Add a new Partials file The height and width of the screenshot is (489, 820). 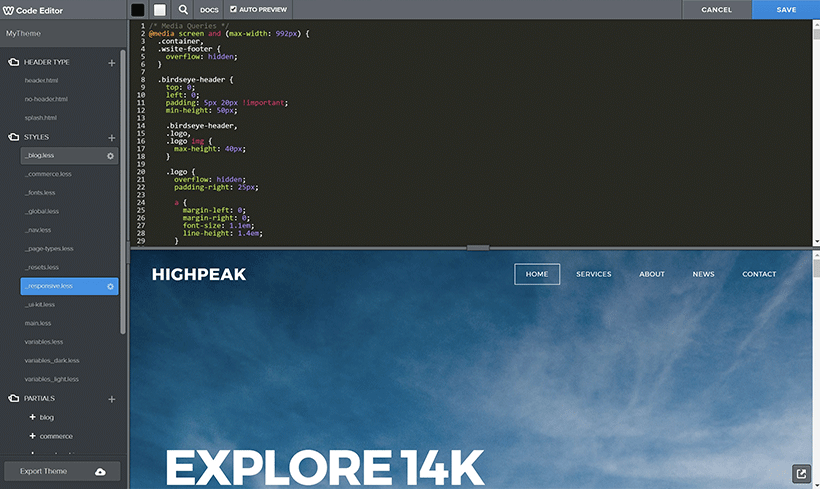click(111, 399)
